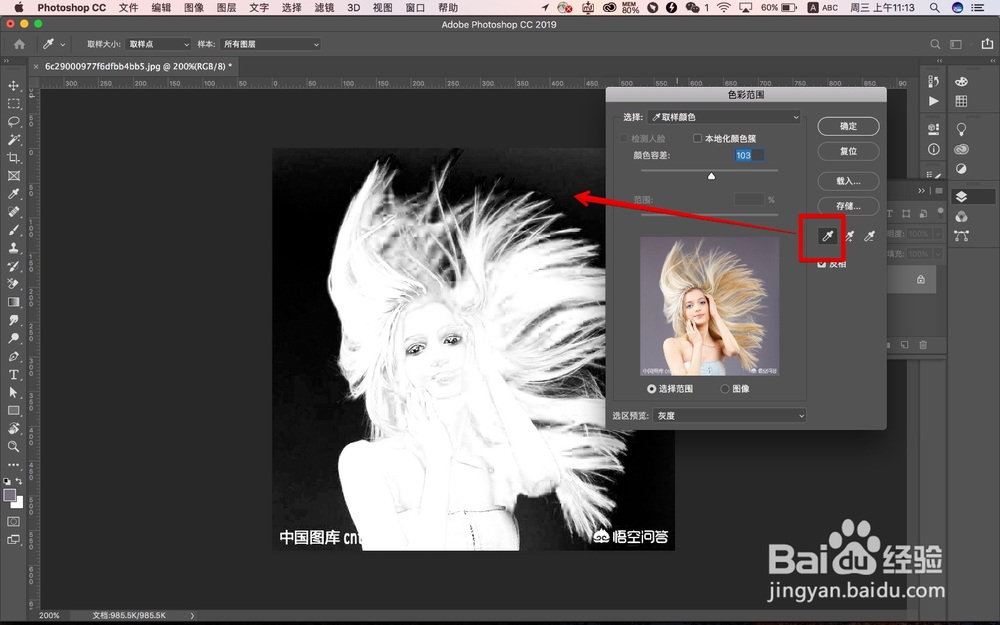Viewport: 1000px width, 625px height.
Task: Choose the sample color eyedropper in dialog
Action: (827, 237)
